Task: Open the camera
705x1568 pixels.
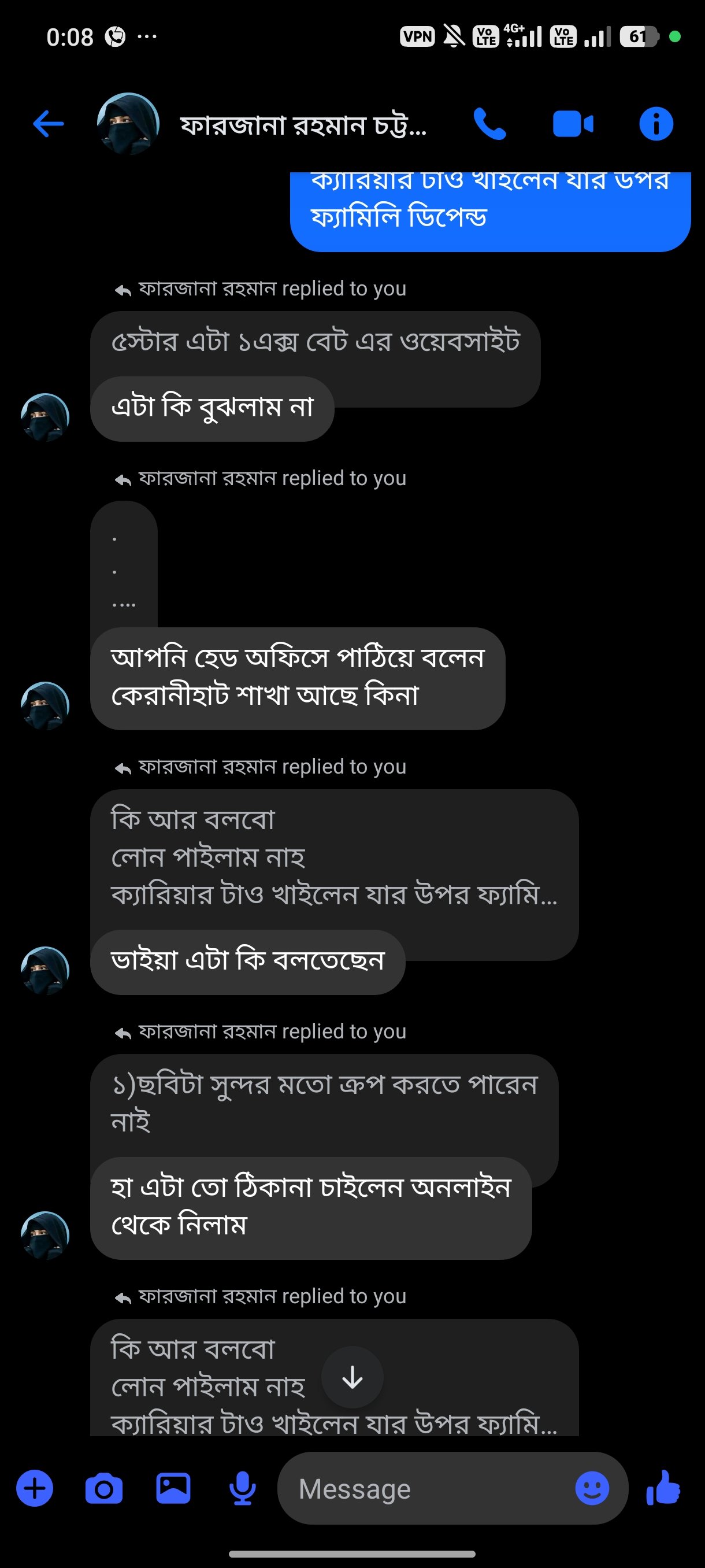Action: (104, 1489)
